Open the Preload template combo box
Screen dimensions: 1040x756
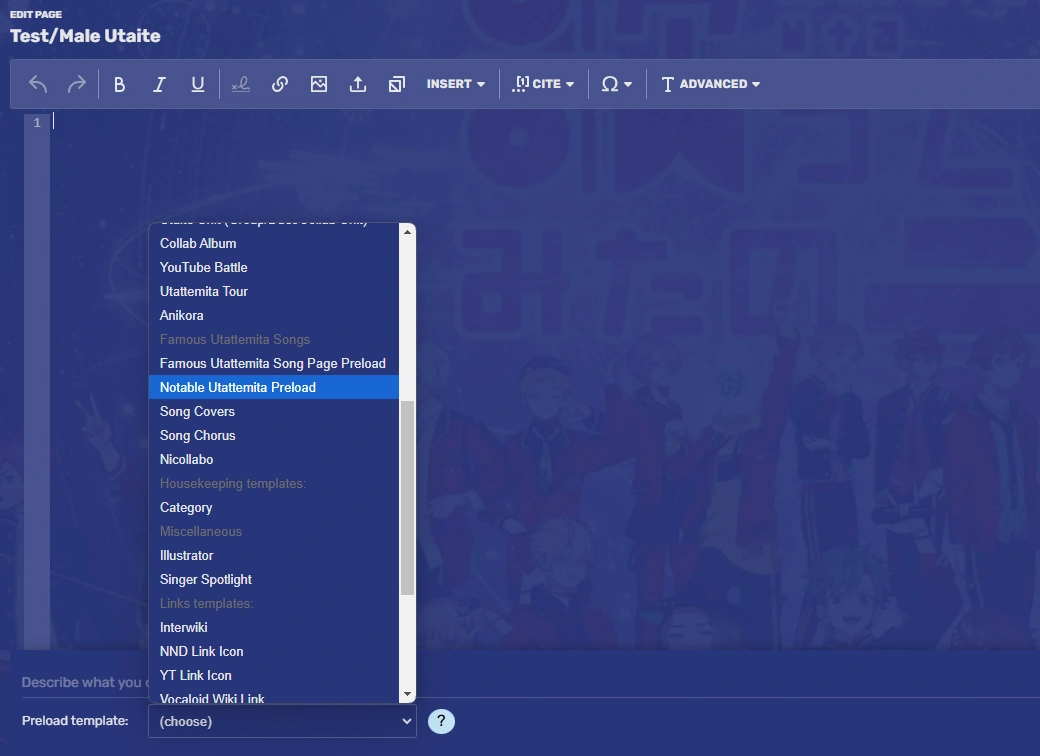pyautogui.click(x=283, y=721)
